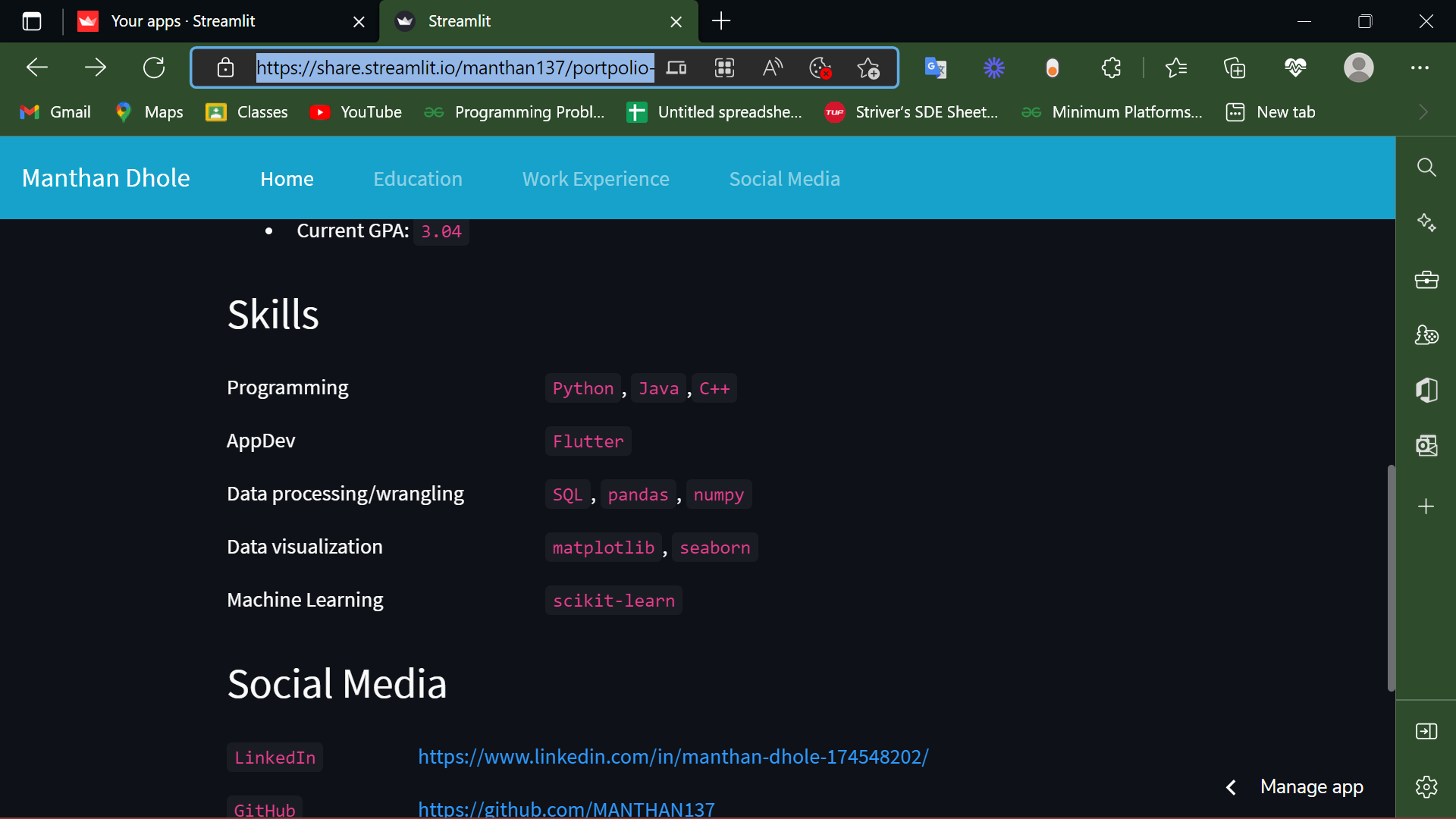Open Search in the Edge sidebar

tap(1428, 168)
